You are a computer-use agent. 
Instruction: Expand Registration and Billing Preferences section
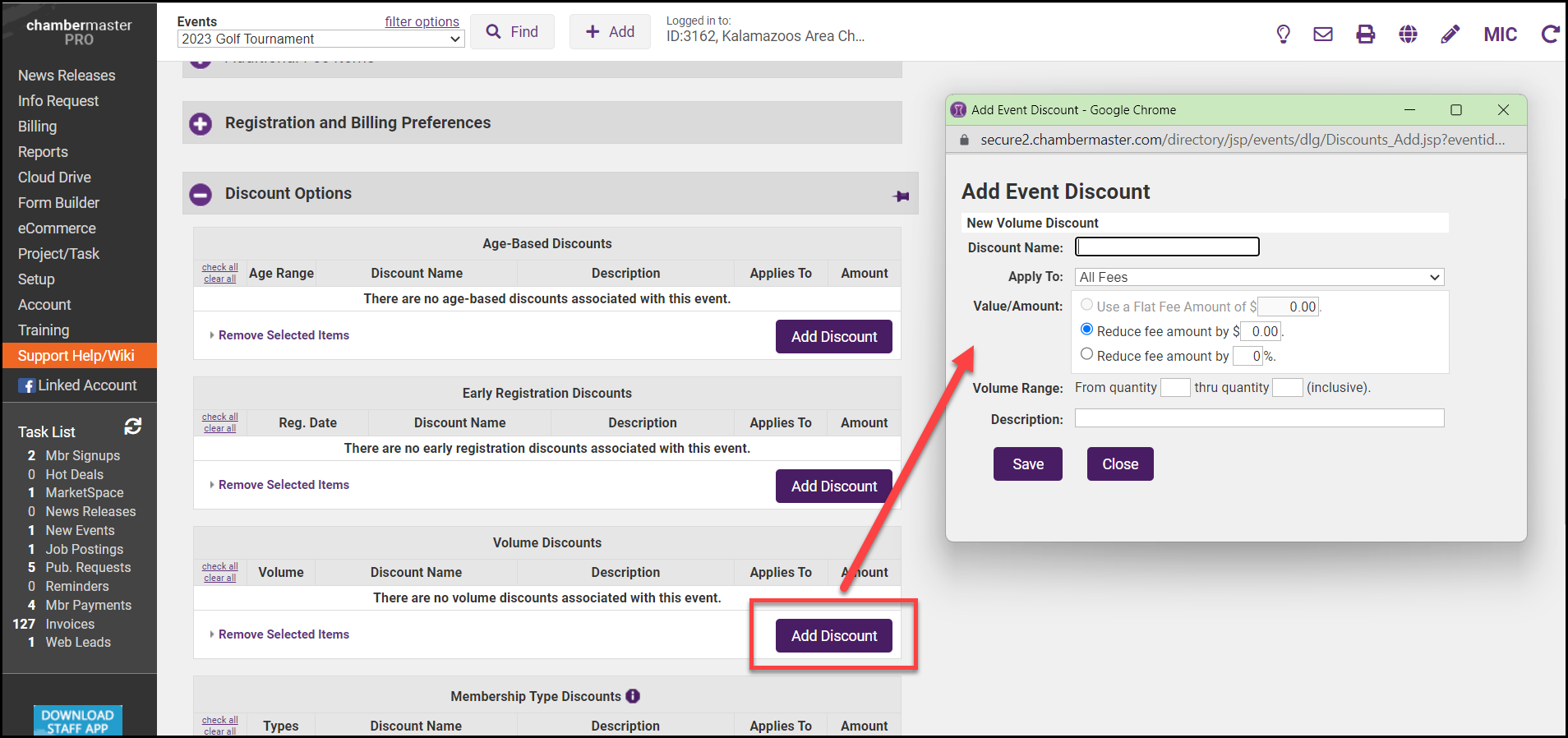(x=201, y=123)
